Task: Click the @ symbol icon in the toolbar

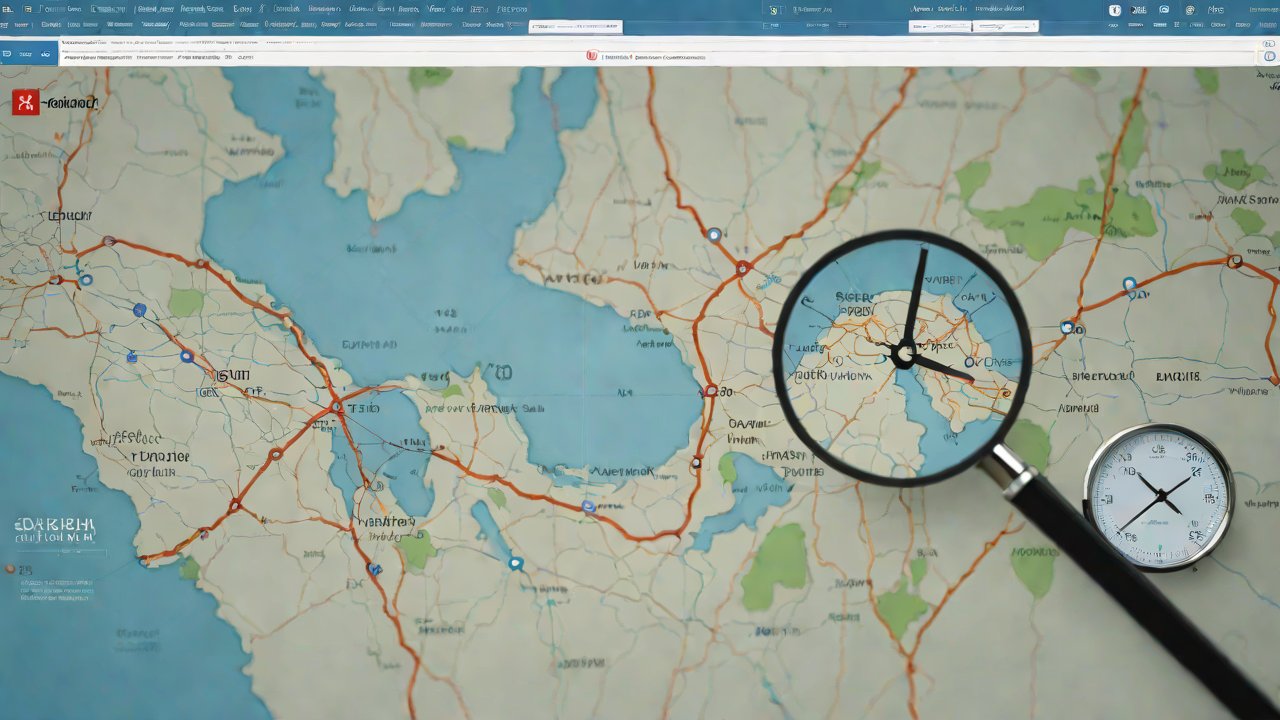Action: pos(1189,10)
